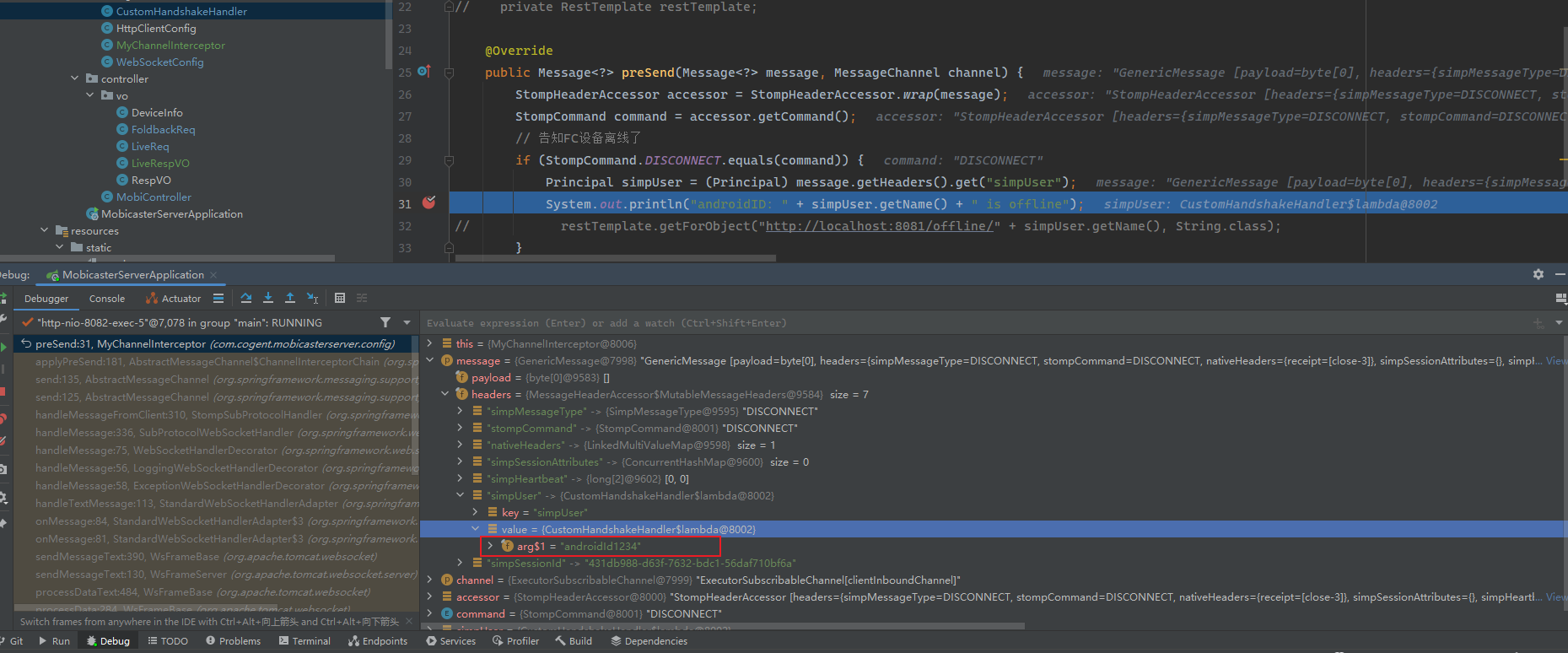This screenshot has height=653, width=1568.
Task: Click the Step Into debugger icon
Action: 268,298
